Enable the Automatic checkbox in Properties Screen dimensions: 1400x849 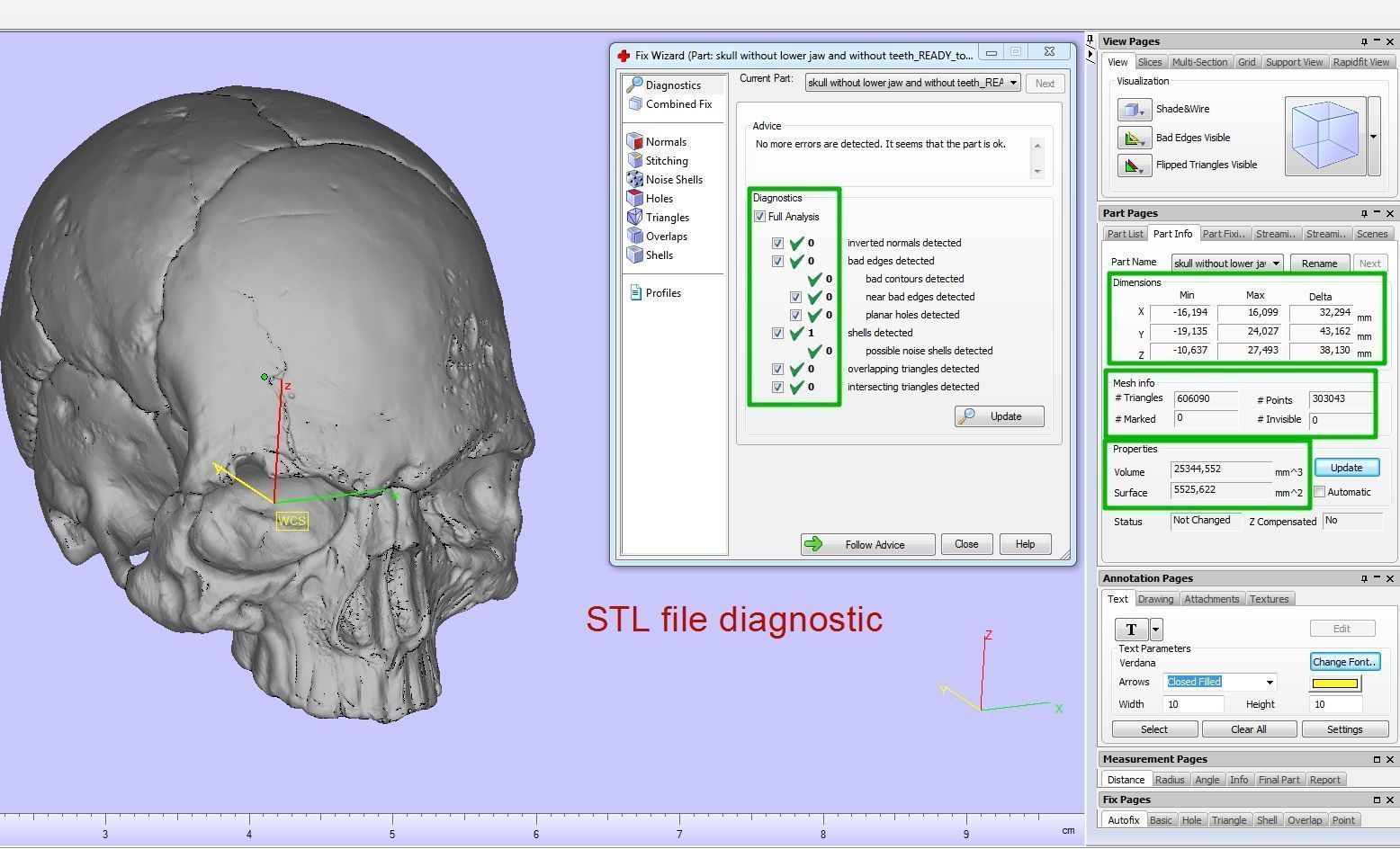click(1319, 492)
